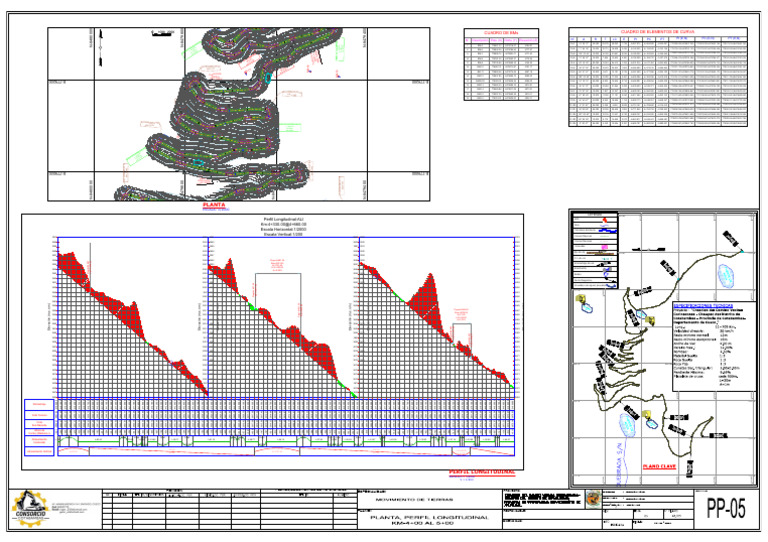The width and height of the screenshot is (768, 542).
Task: Click the municipal crest in title block
Action: pos(593,499)
